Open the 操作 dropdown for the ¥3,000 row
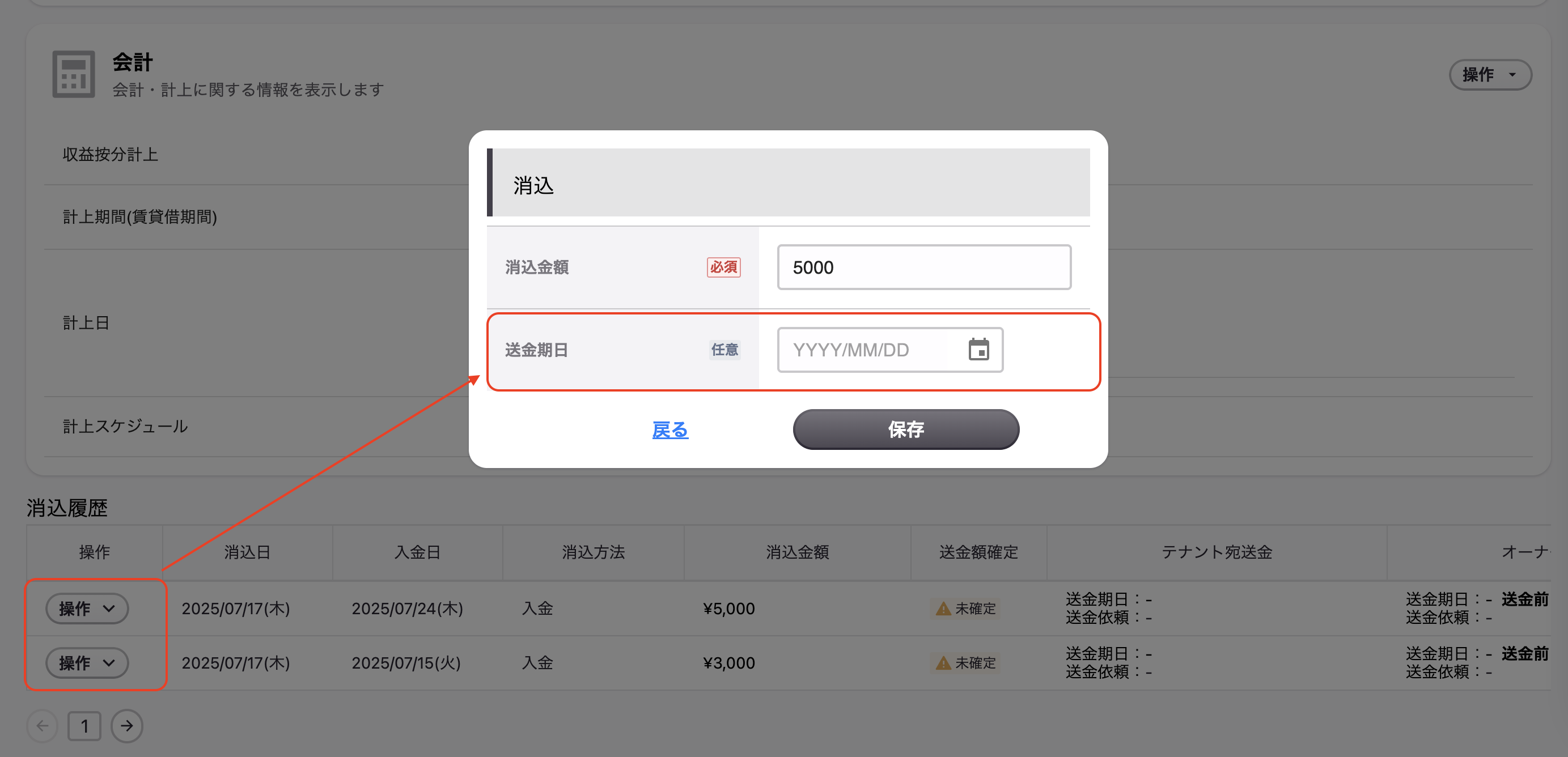1568x757 pixels. point(87,663)
